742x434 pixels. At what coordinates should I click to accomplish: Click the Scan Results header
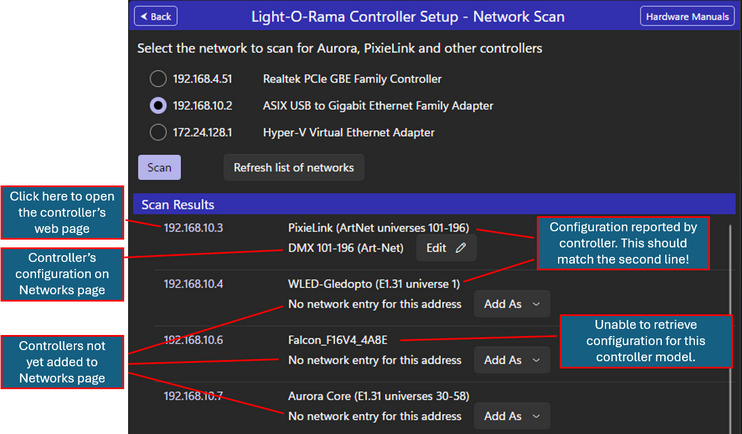[434, 204]
